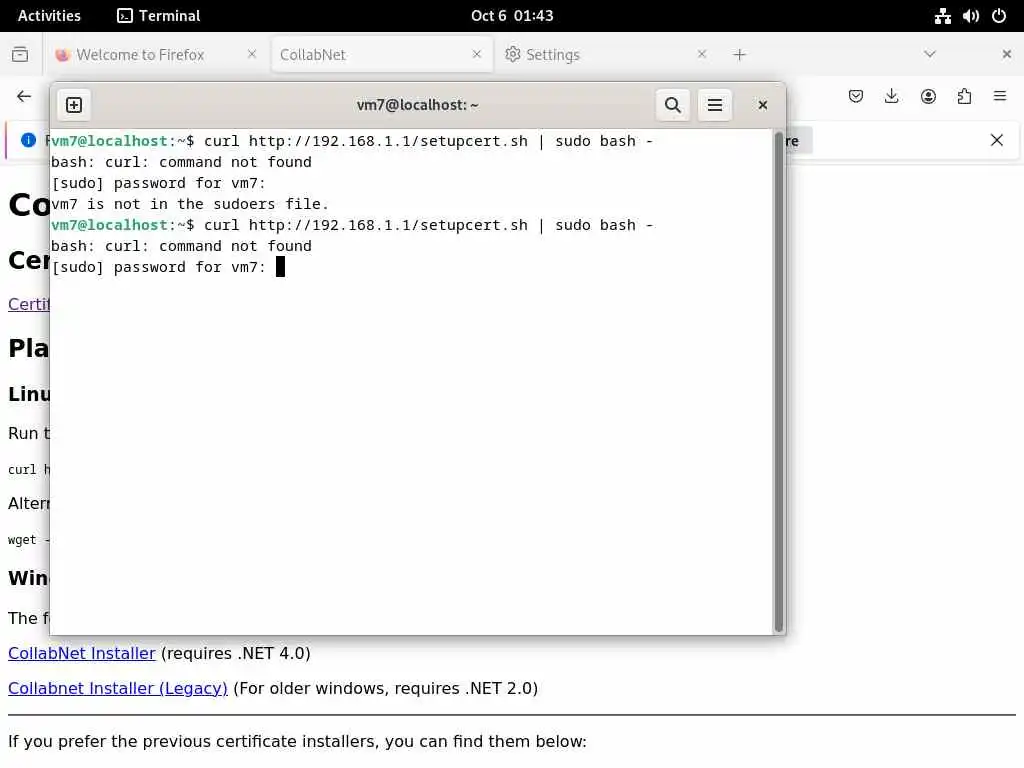Open Firefox downloads panel

[x=891, y=97]
